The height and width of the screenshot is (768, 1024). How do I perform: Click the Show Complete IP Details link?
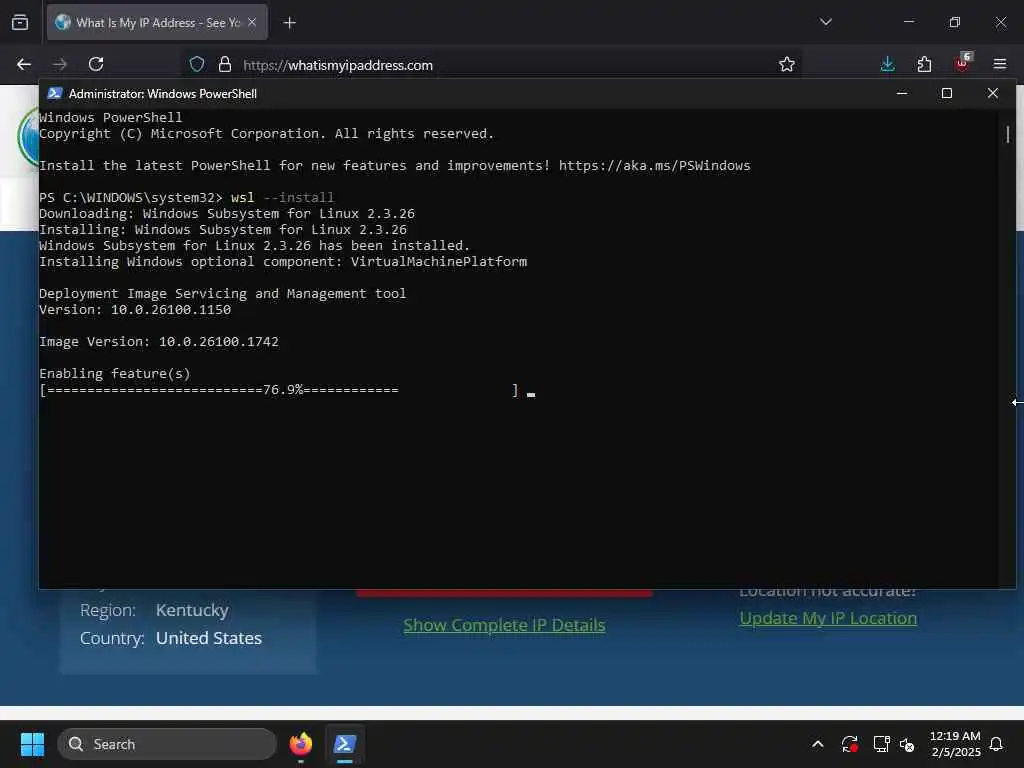coord(504,625)
